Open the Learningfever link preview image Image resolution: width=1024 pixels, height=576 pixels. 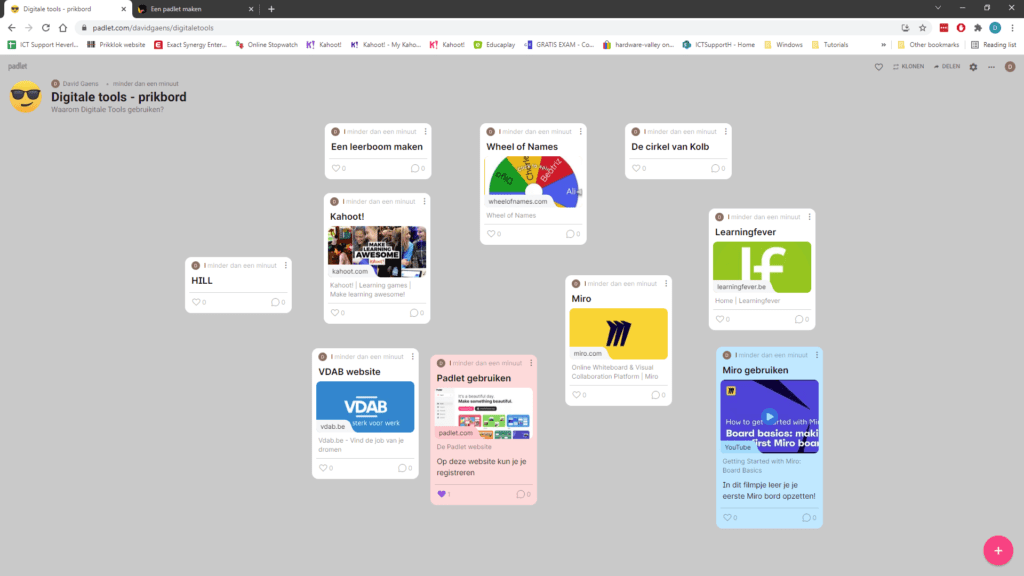point(762,267)
